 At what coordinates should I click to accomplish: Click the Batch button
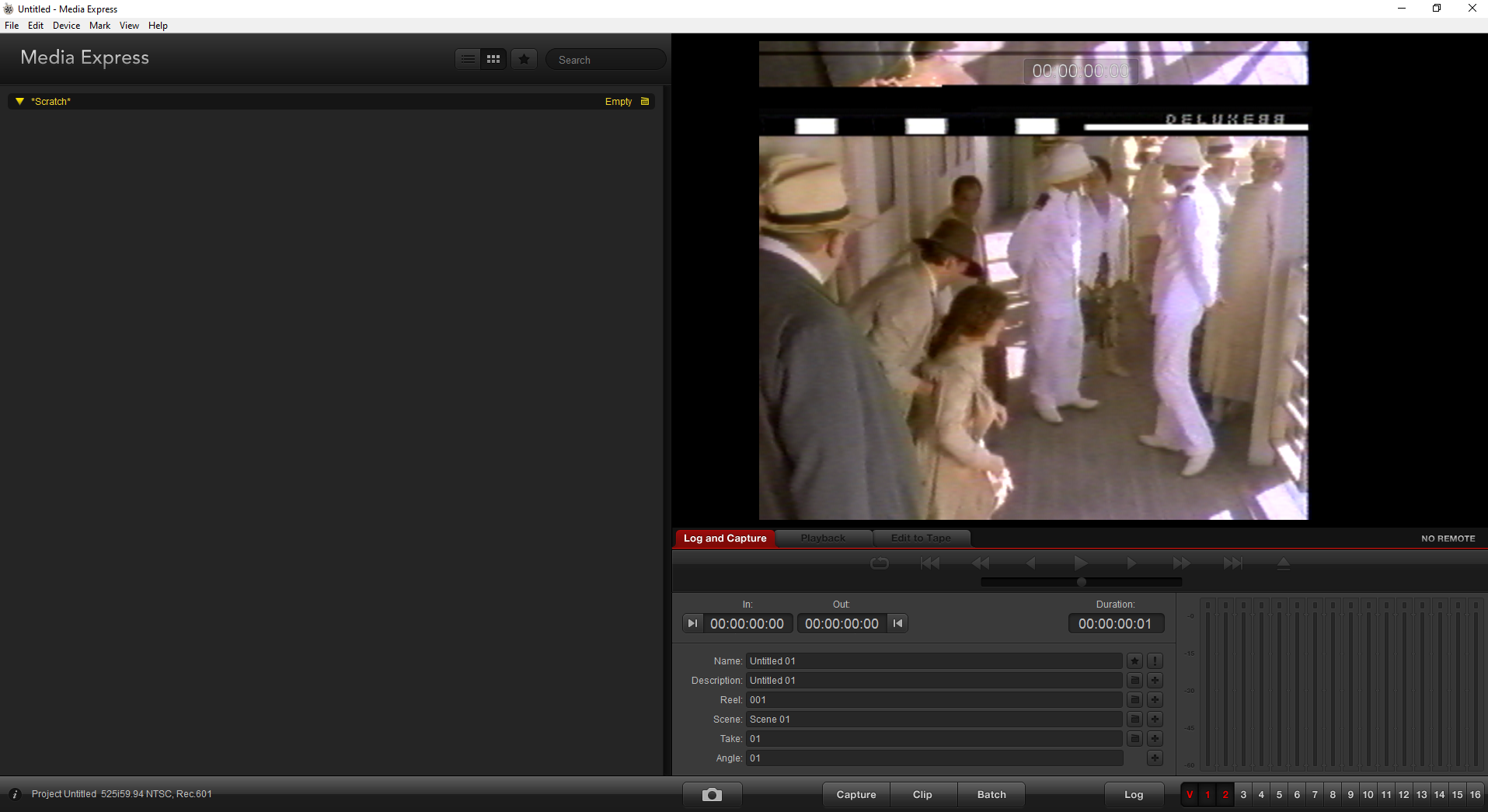(991, 795)
